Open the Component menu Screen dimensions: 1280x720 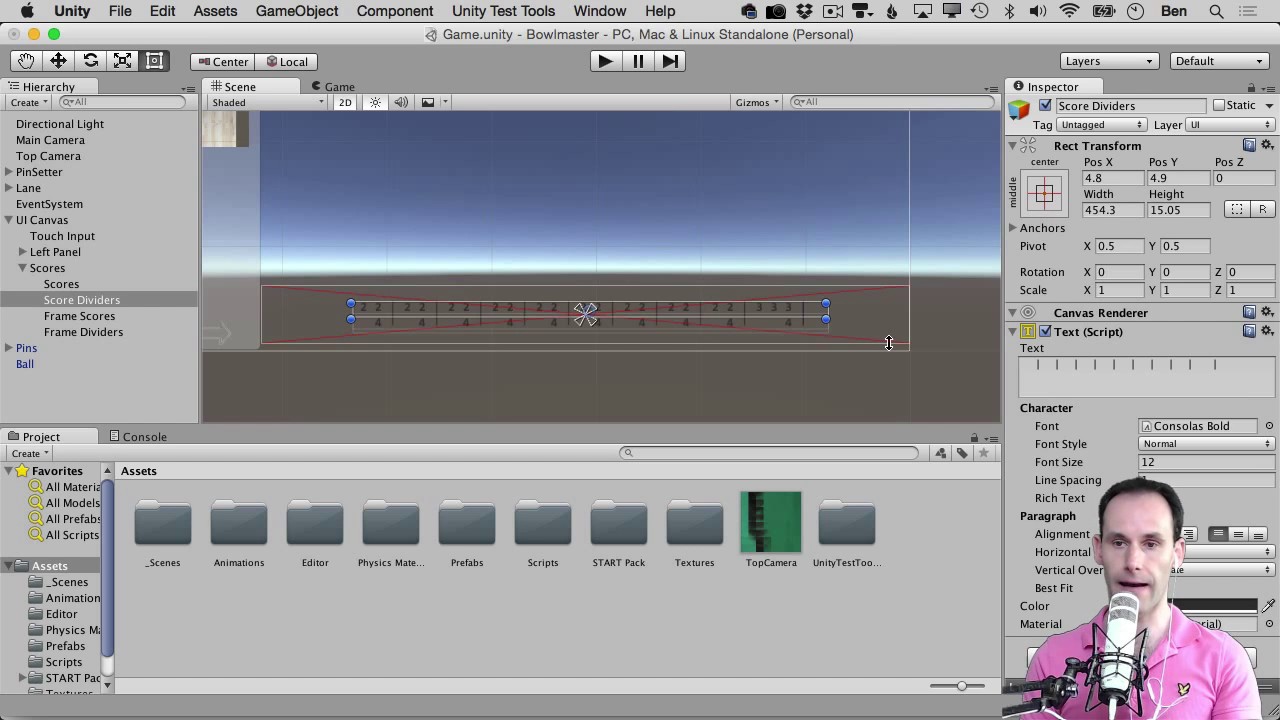coord(395,11)
